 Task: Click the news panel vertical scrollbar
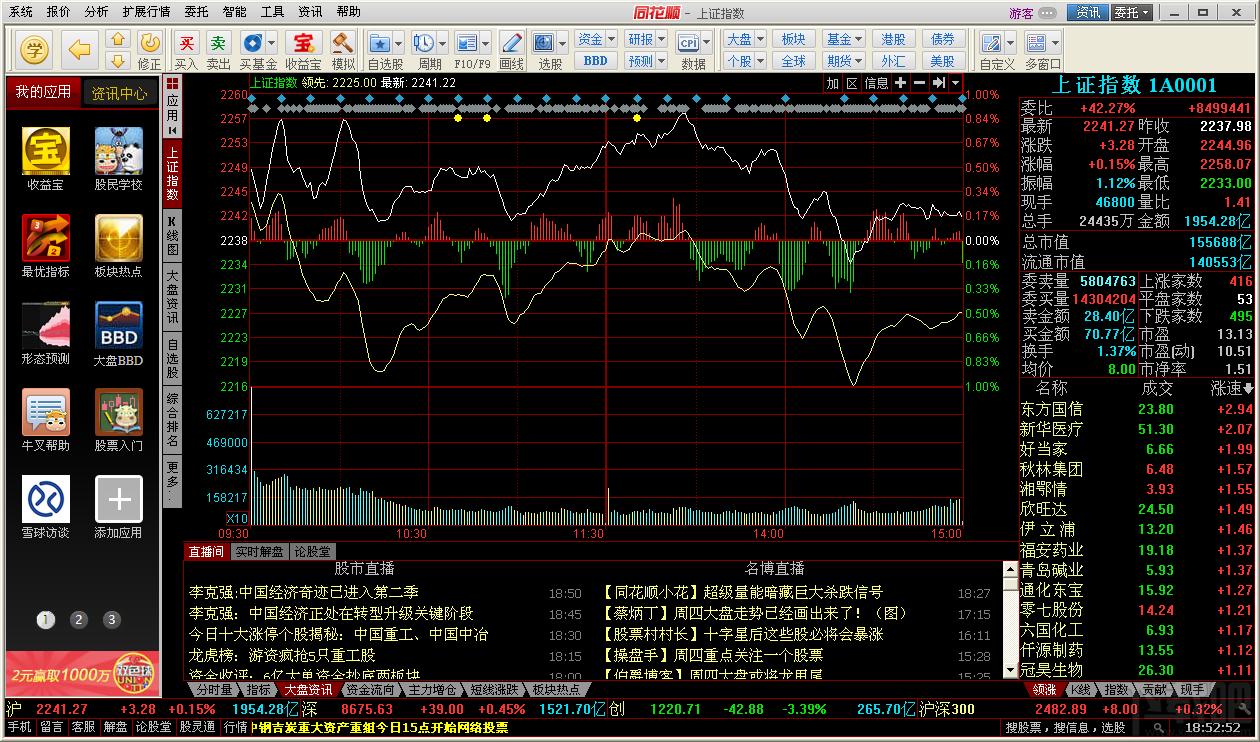tap(1008, 620)
